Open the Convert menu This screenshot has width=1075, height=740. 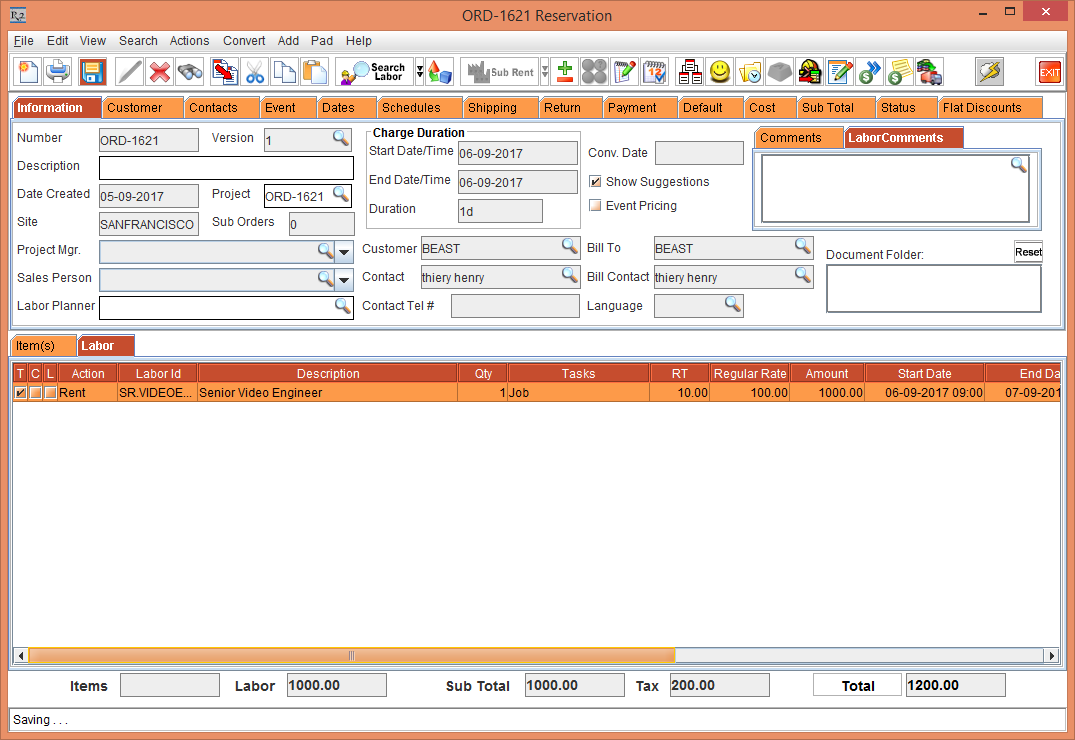[x=244, y=41]
